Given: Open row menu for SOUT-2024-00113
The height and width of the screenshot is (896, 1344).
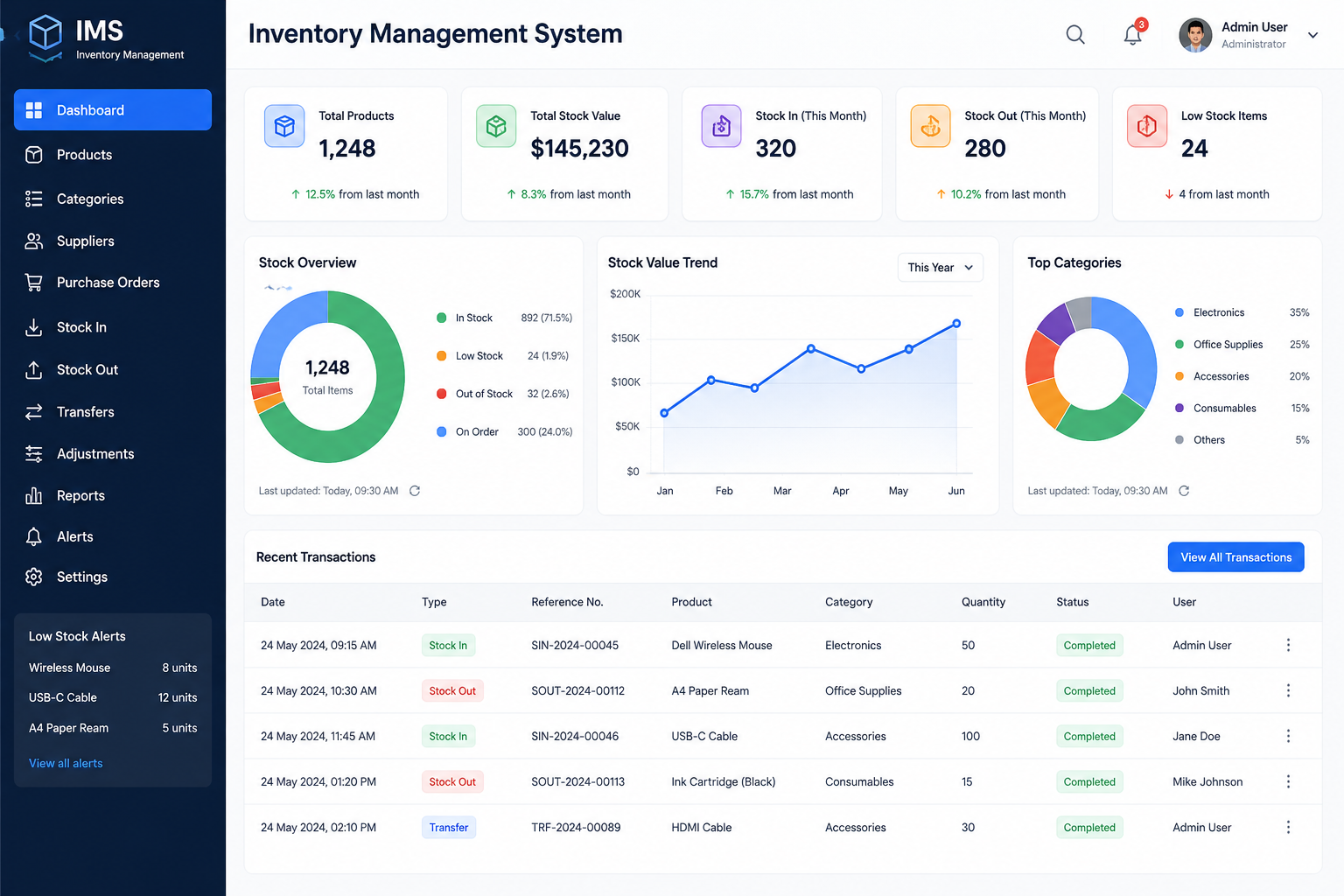Looking at the screenshot, I should pos(1288,781).
